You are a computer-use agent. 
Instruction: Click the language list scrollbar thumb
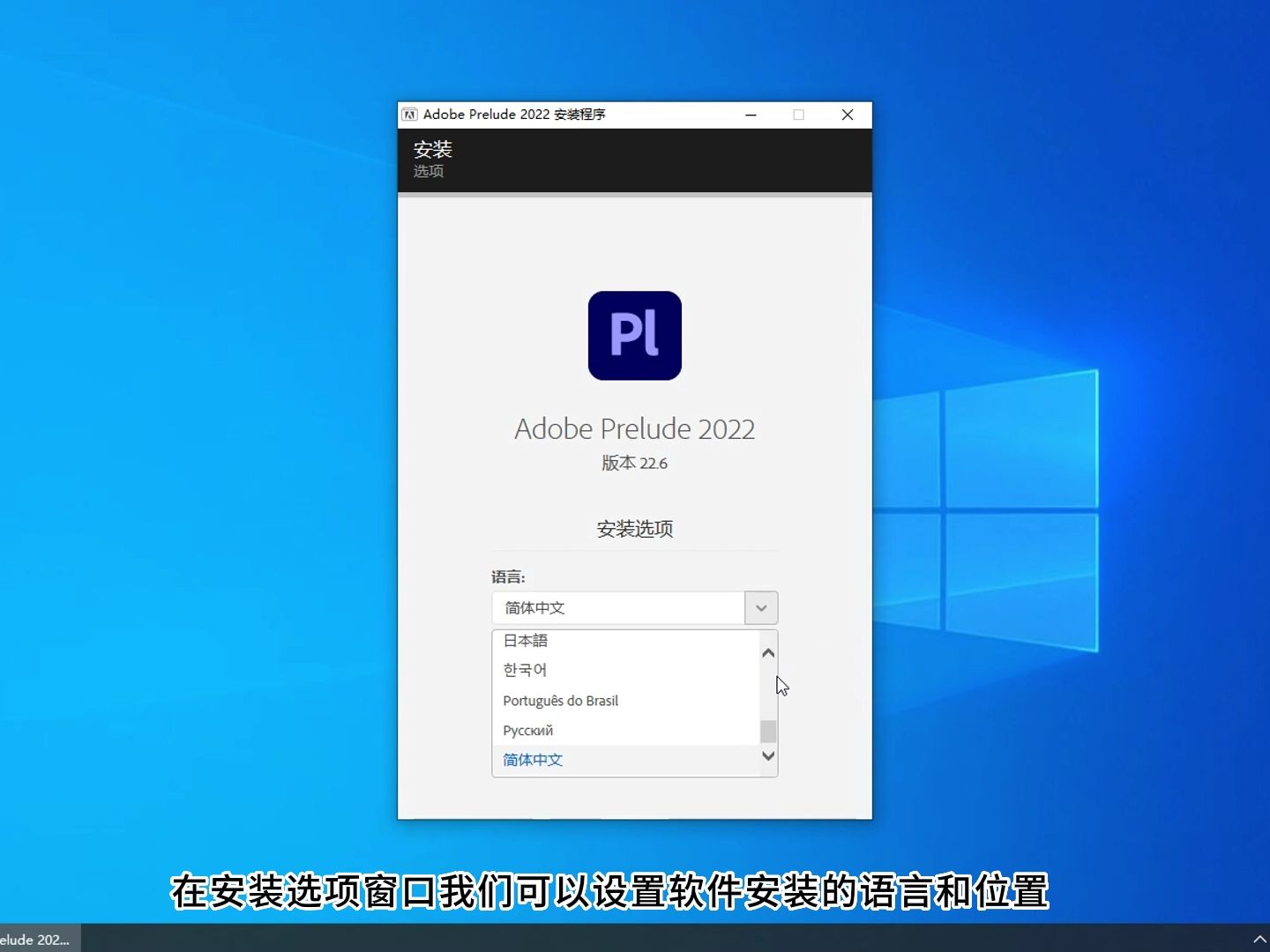pyautogui.click(x=768, y=732)
